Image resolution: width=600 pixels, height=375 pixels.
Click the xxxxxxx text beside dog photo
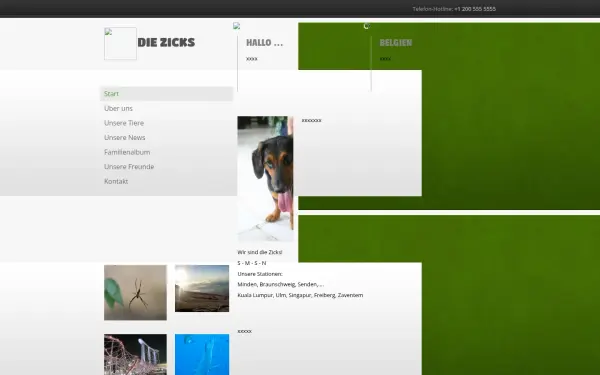pyautogui.click(x=311, y=120)
